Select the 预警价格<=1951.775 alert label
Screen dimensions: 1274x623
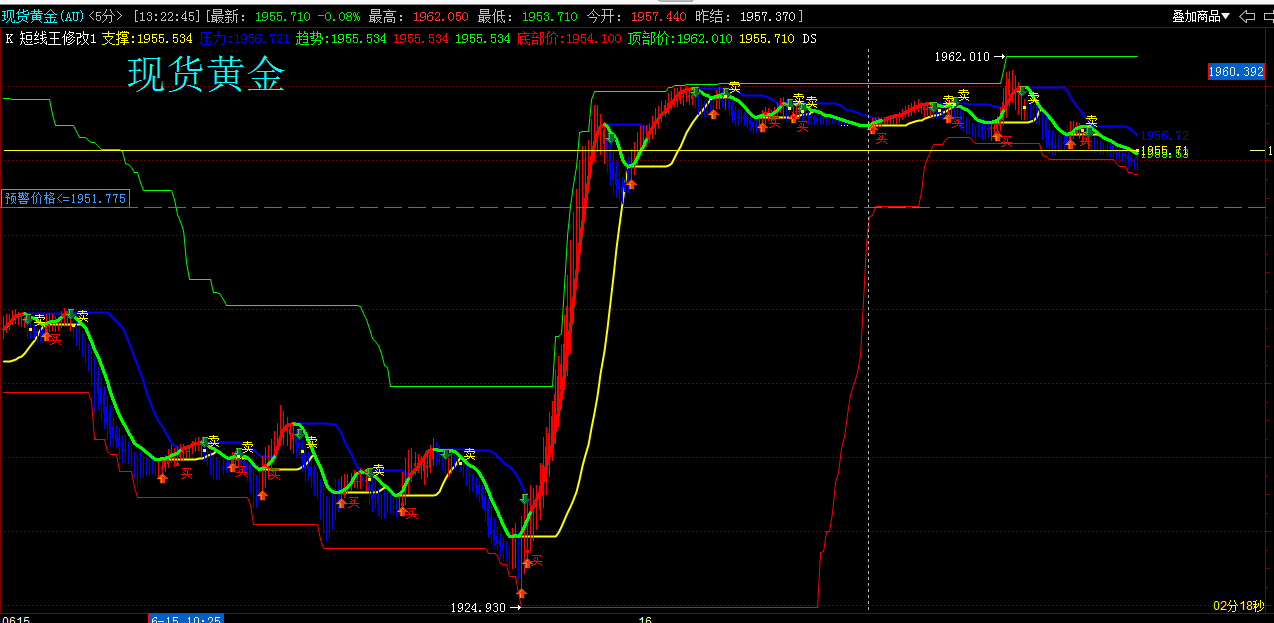click(x=66, y=198)
